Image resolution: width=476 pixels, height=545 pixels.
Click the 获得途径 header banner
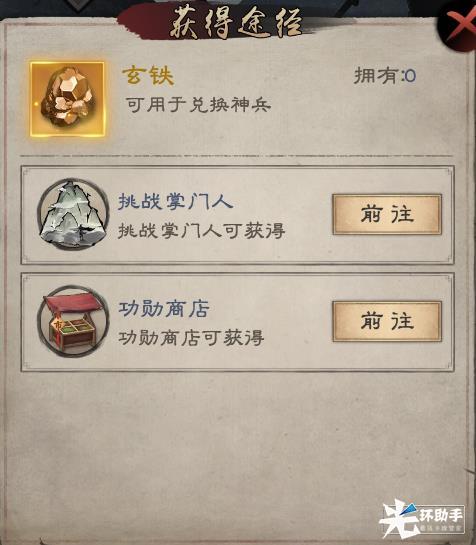[x=236, y=23]
